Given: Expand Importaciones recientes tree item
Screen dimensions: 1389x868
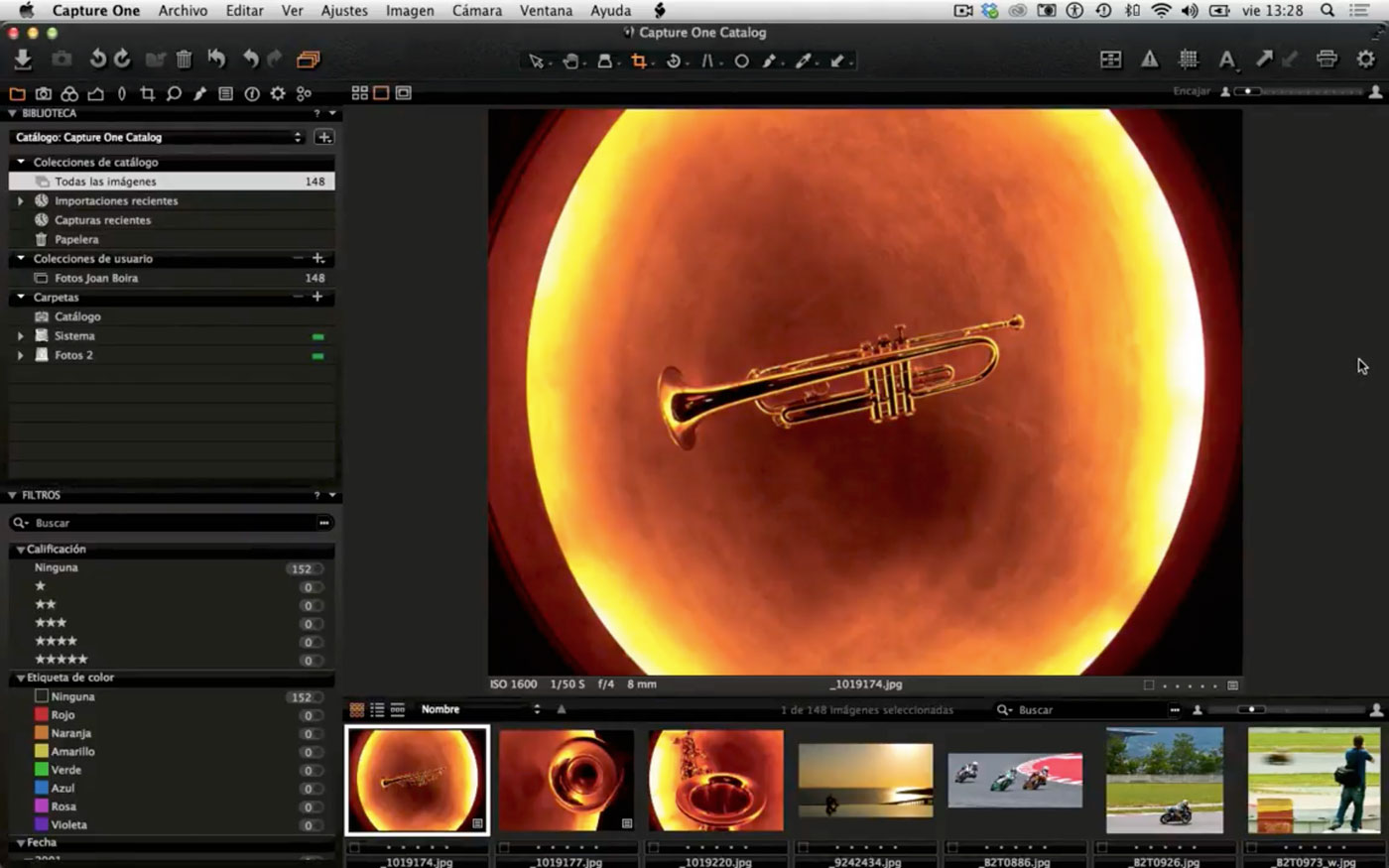Looking at the screenshot, I should pos(21,200).
